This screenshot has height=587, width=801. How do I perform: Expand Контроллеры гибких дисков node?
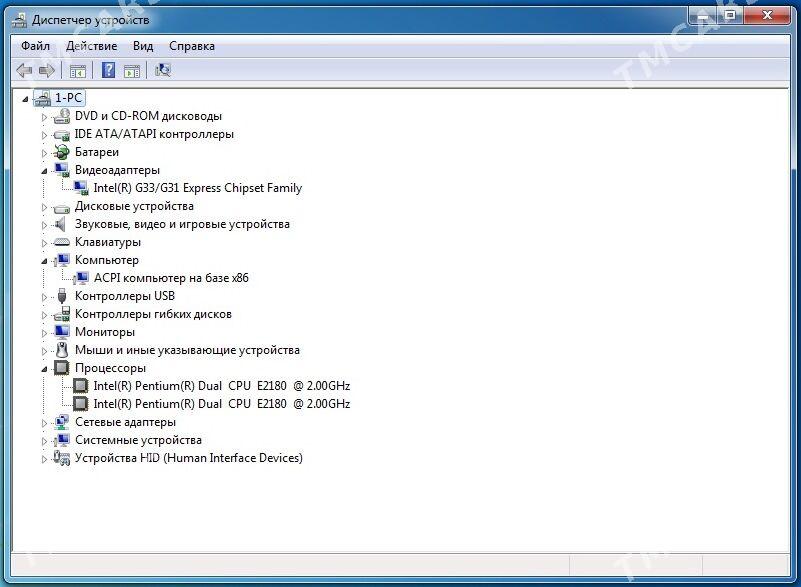pyautogui.click(x=44, y=315)
